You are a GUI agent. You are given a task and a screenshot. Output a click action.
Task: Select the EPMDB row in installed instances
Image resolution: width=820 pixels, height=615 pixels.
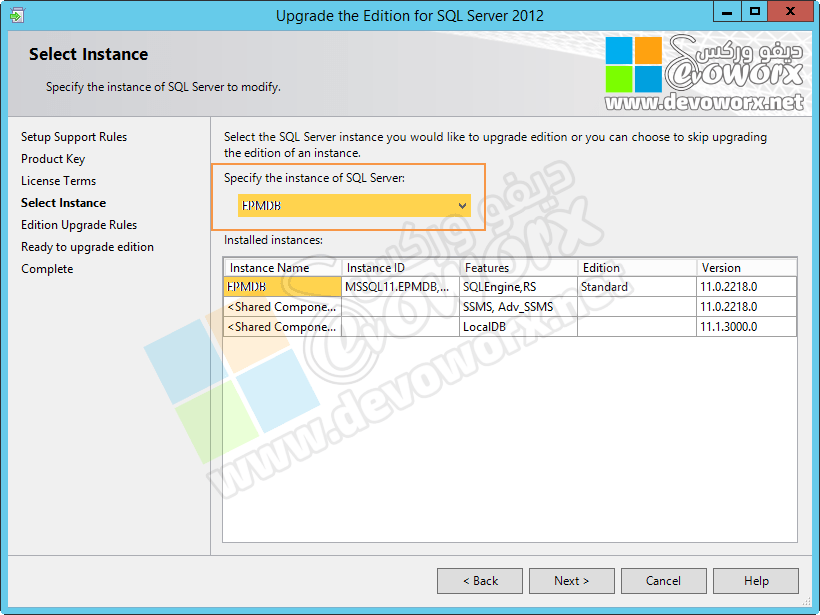point(280,286)
